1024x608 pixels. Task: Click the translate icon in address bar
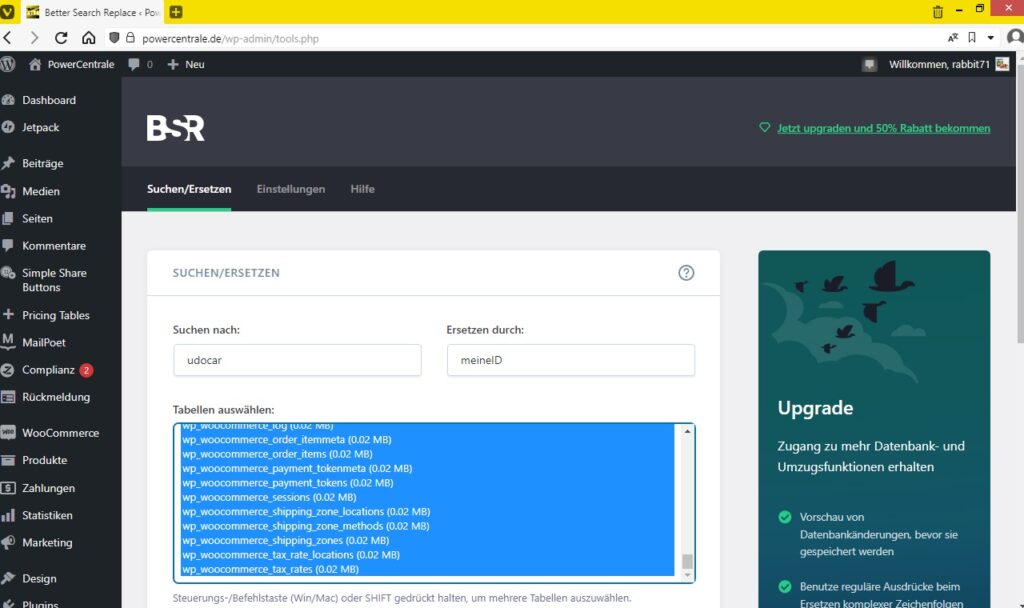(953, 38)
